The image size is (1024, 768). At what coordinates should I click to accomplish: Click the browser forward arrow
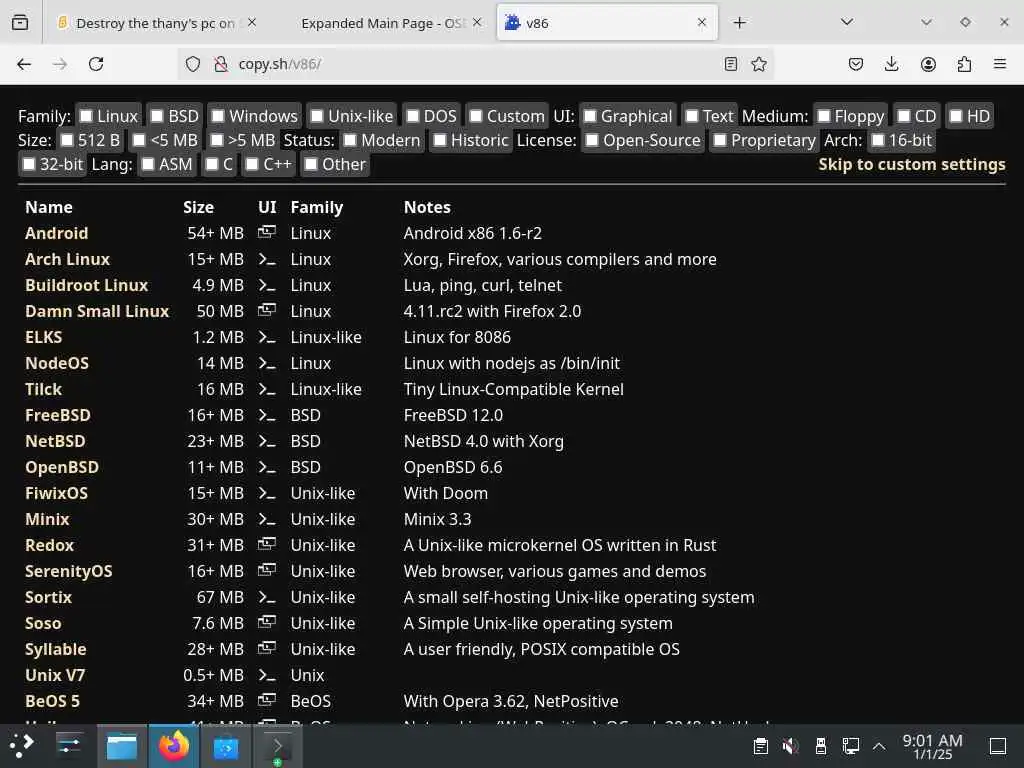[59, 64]
